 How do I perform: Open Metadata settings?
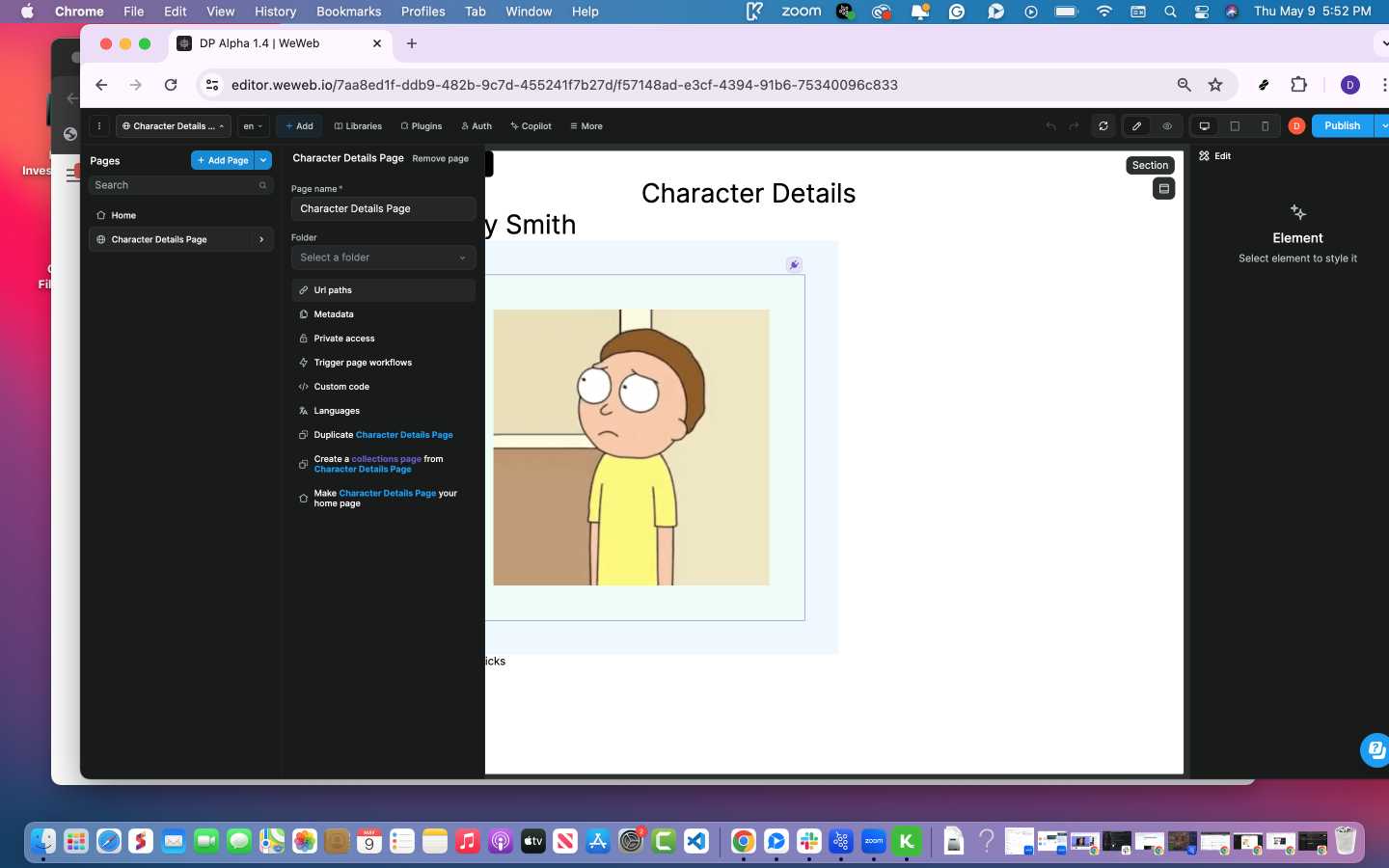(383, 314)
